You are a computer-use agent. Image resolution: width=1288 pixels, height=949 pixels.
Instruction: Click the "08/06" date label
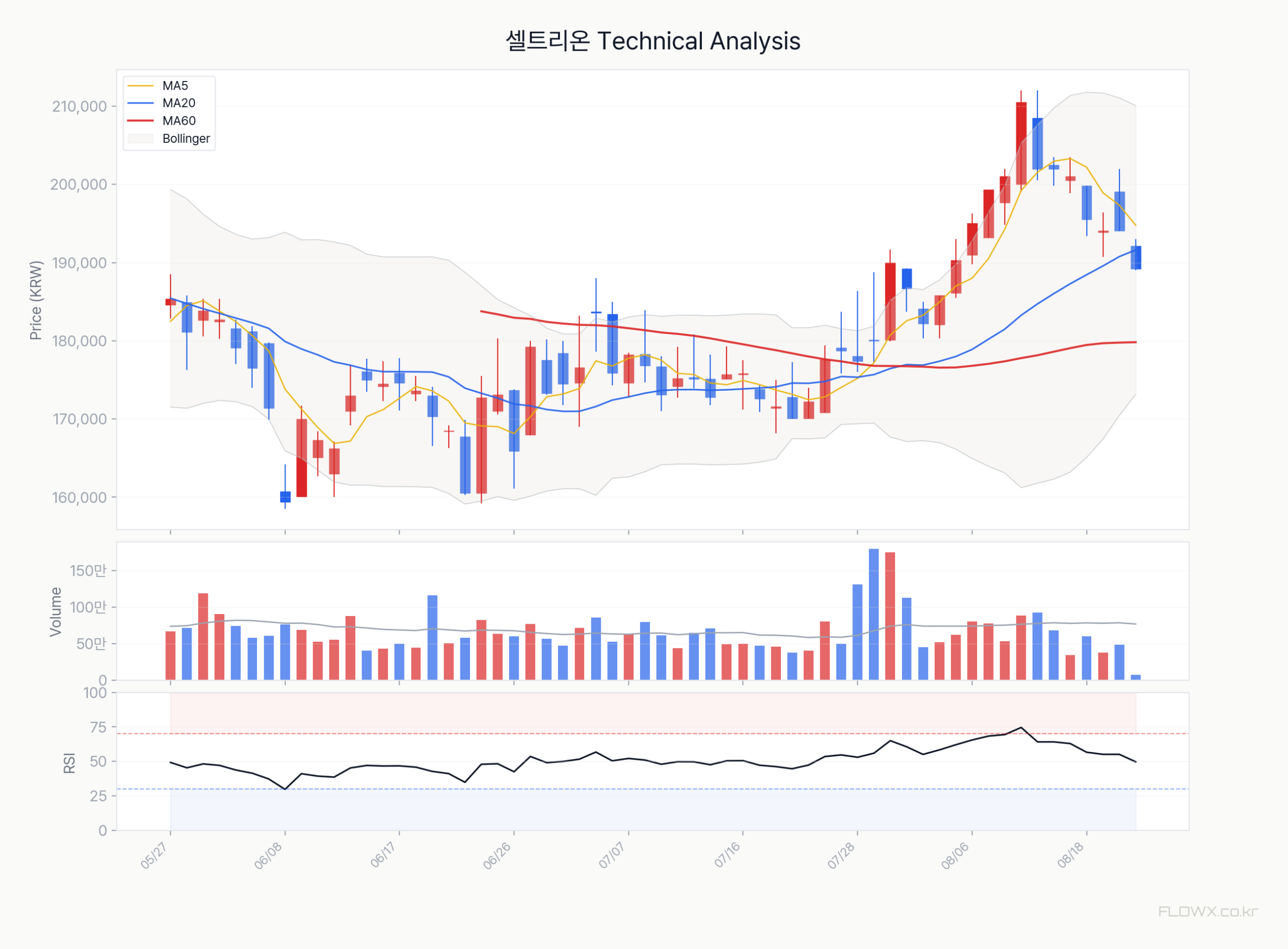pos(955,855)
